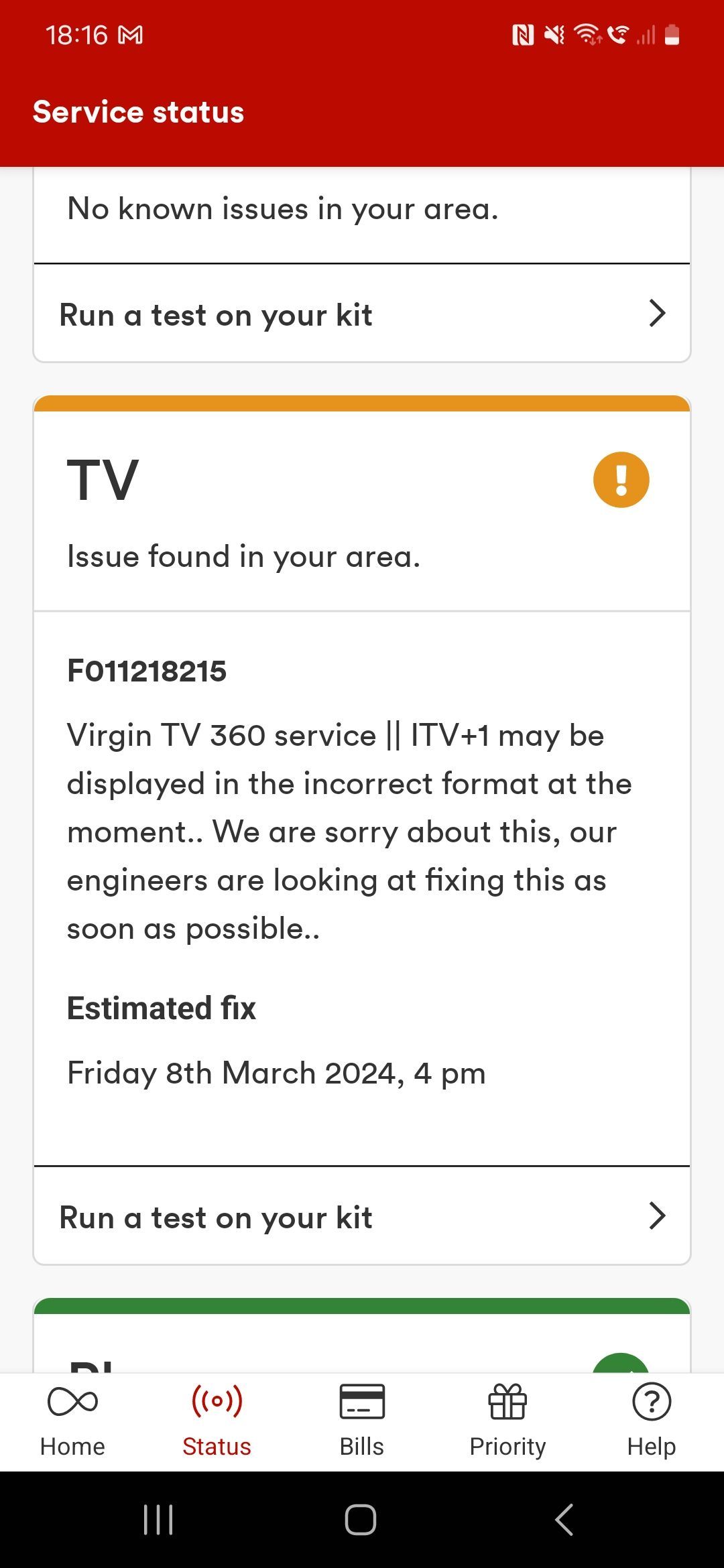The height and width of the screenshot is (1568, 724).
Task: Select the upper Run a test on your kit
Action: tap(362, 314)
